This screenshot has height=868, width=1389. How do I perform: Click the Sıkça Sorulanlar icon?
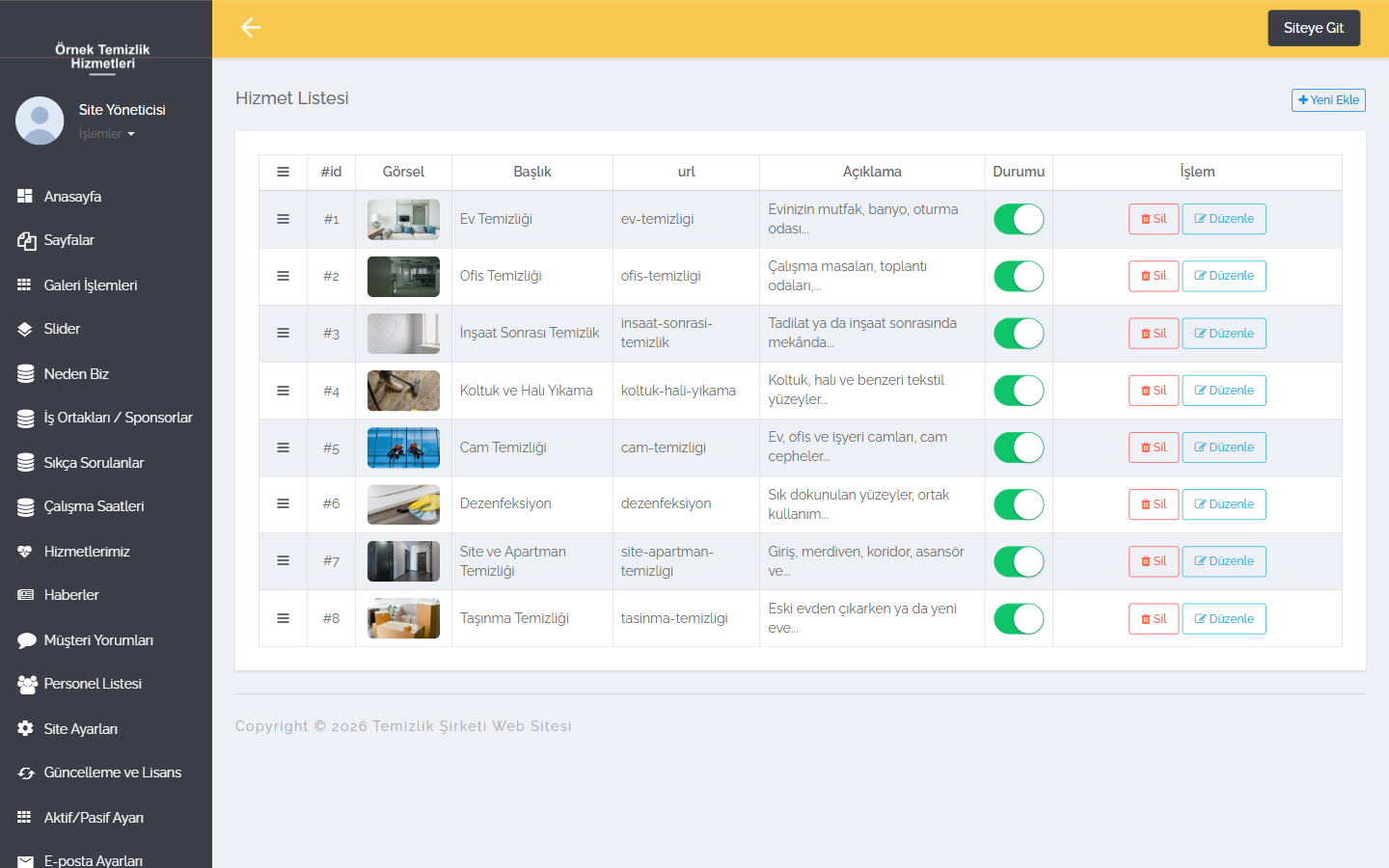25,462
